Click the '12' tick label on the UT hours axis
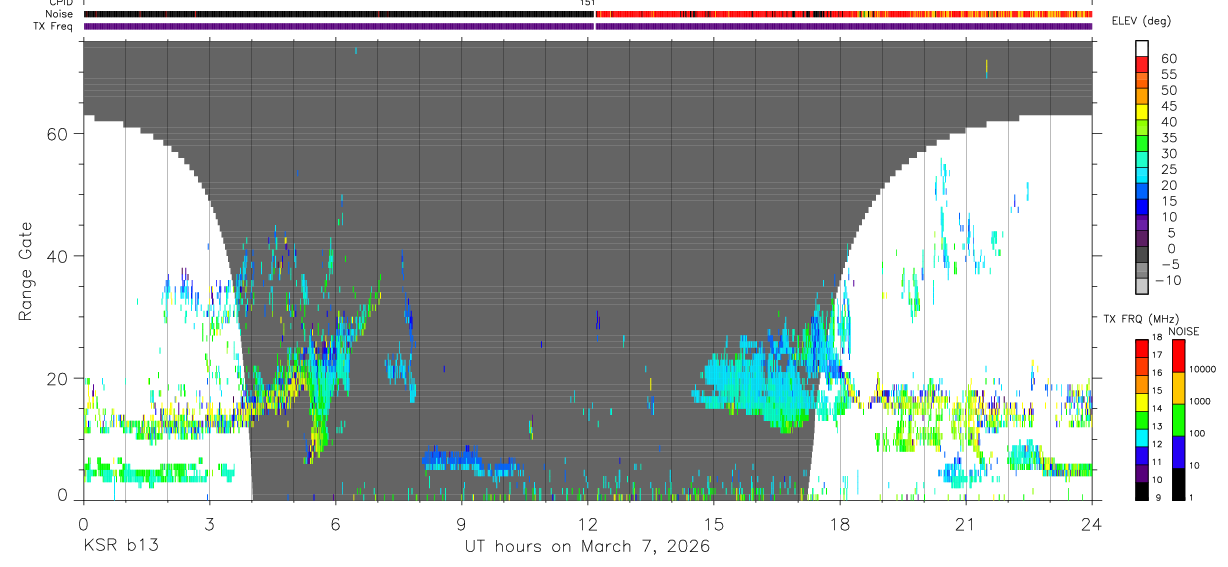Screen dimensions: 1228x567 coord(588,524)
